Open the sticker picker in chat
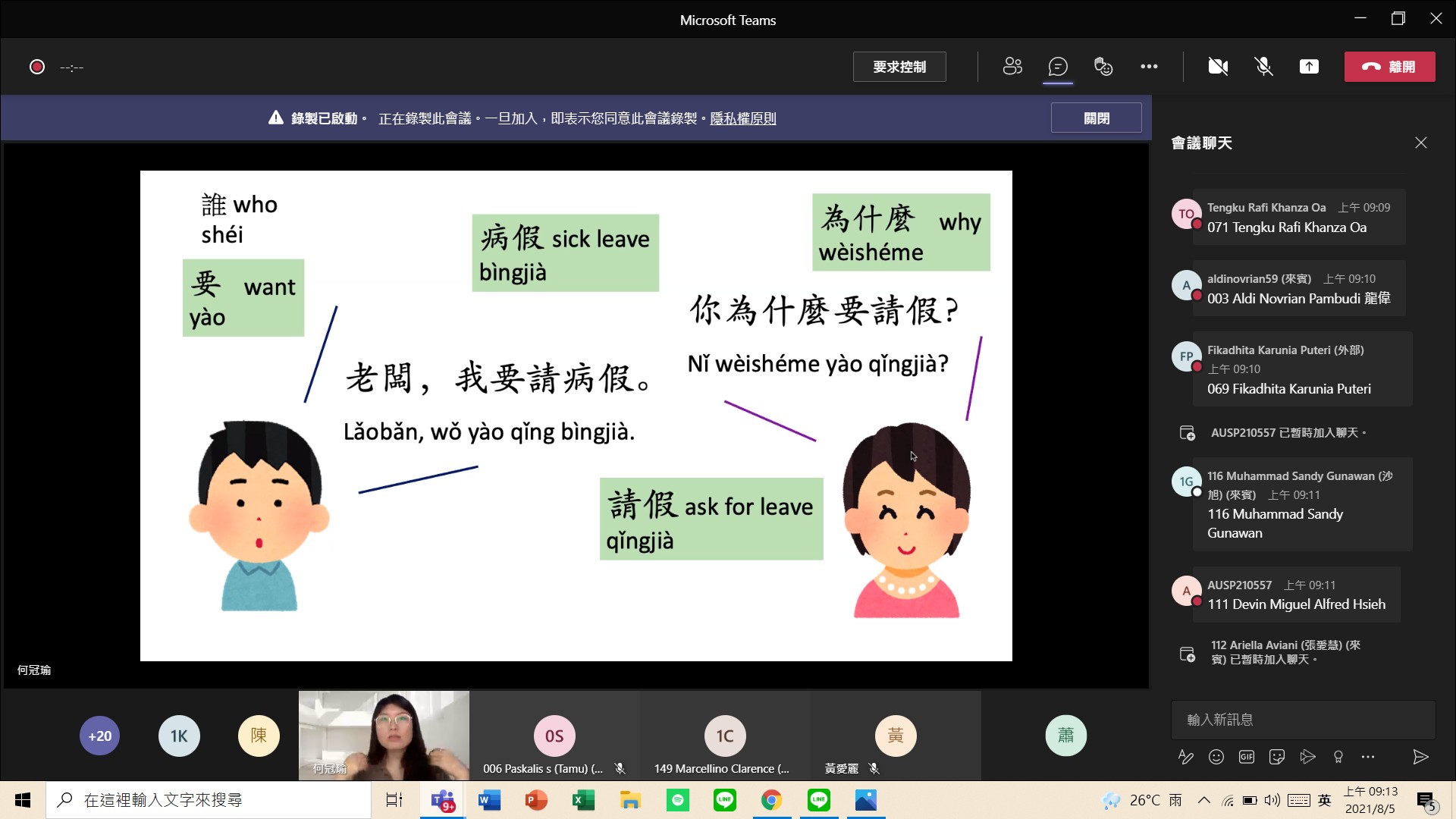1456x819 pixels. click(x=1277, y=757)
